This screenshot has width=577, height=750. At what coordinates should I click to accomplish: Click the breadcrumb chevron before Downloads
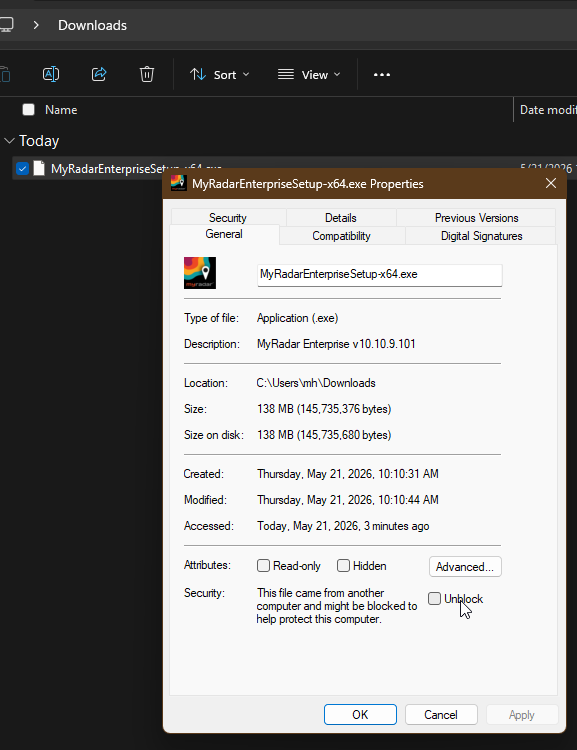pos(36,25)
